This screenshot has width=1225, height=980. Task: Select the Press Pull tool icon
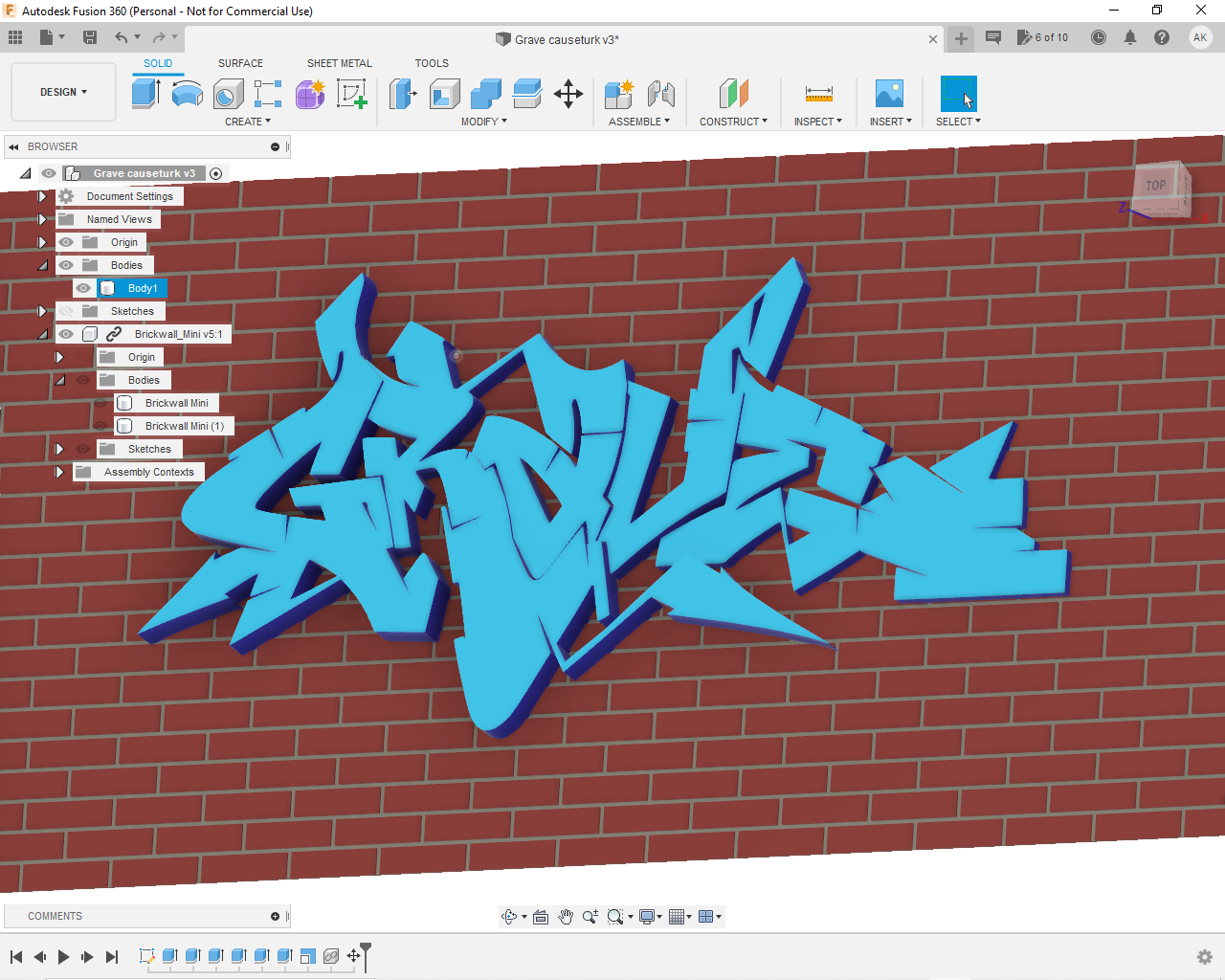[x=403, y=94]
